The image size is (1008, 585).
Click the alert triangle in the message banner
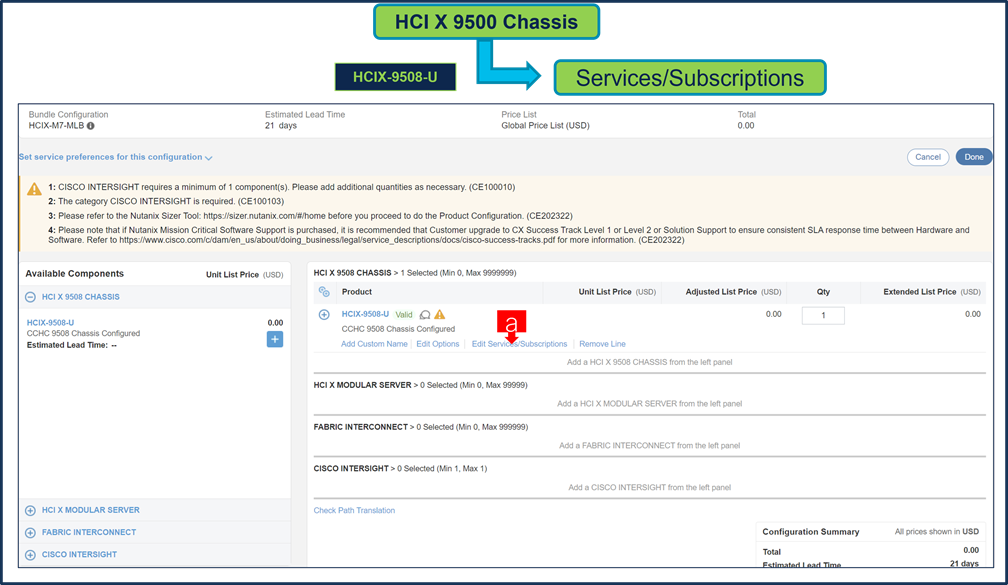pyautogui.click(x=34, y=189)
